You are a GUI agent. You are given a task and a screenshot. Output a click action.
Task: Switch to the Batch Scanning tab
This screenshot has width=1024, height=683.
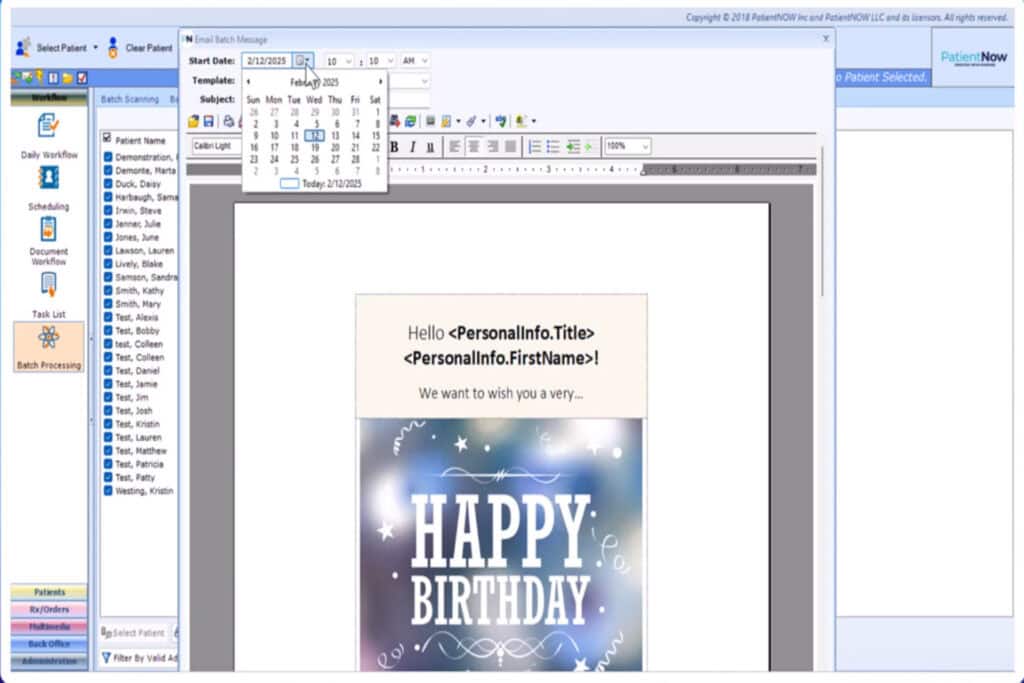[x=130, y=99]
